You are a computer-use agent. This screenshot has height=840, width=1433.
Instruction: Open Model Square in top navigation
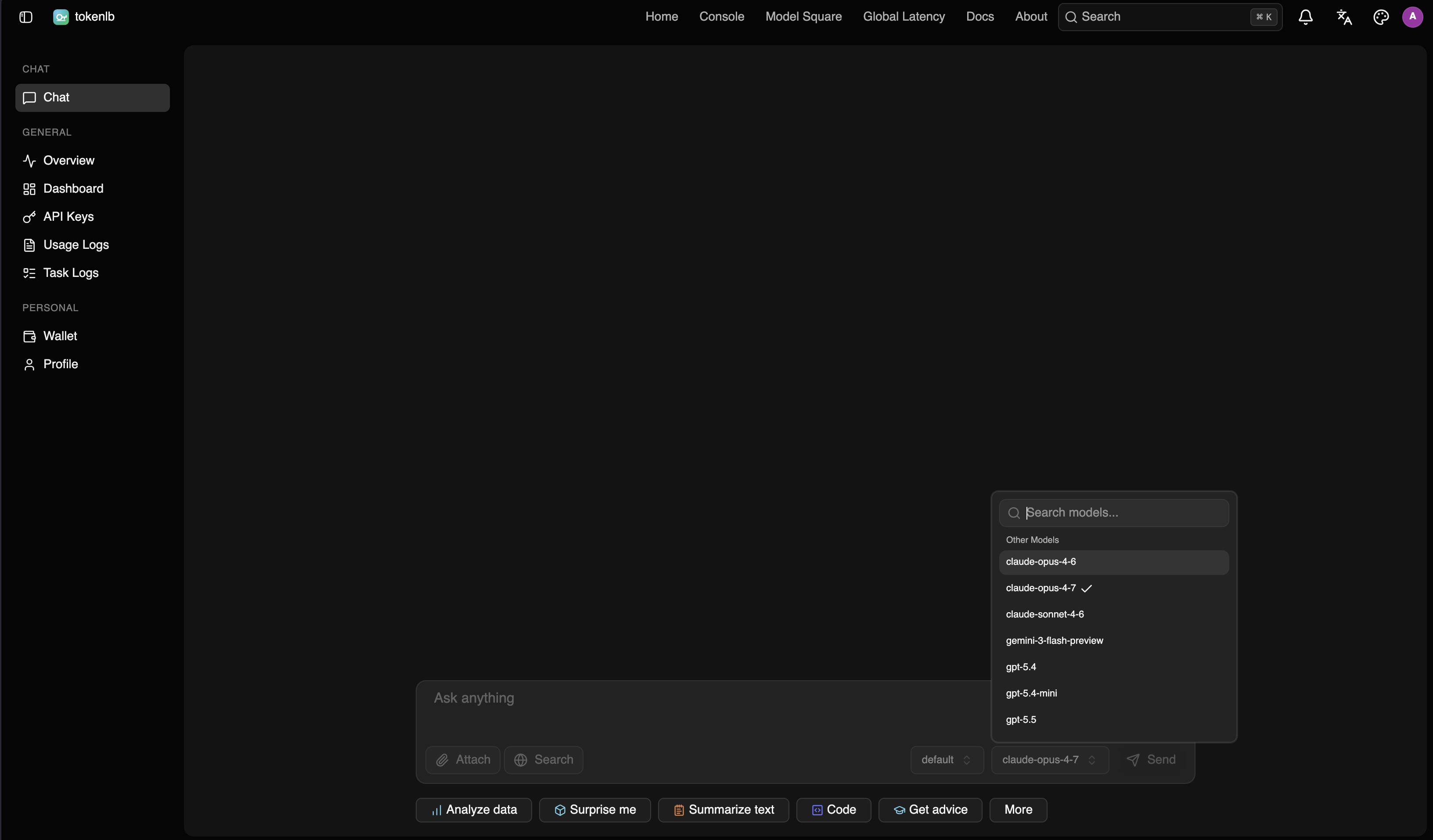803,17
